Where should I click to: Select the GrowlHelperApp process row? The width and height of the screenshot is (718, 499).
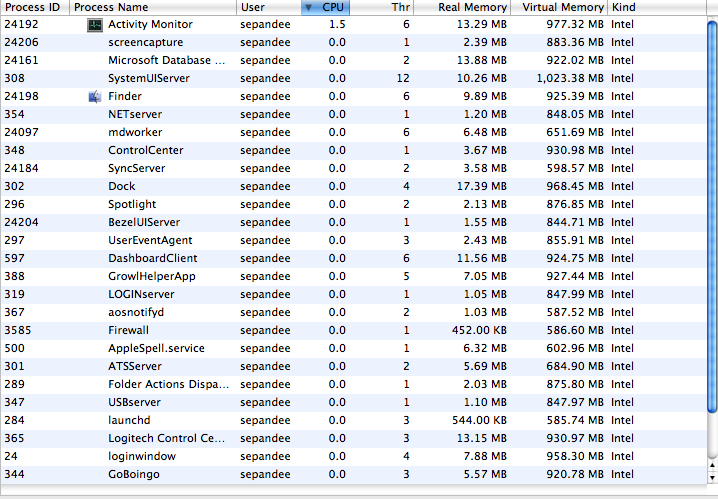(354, 277)
